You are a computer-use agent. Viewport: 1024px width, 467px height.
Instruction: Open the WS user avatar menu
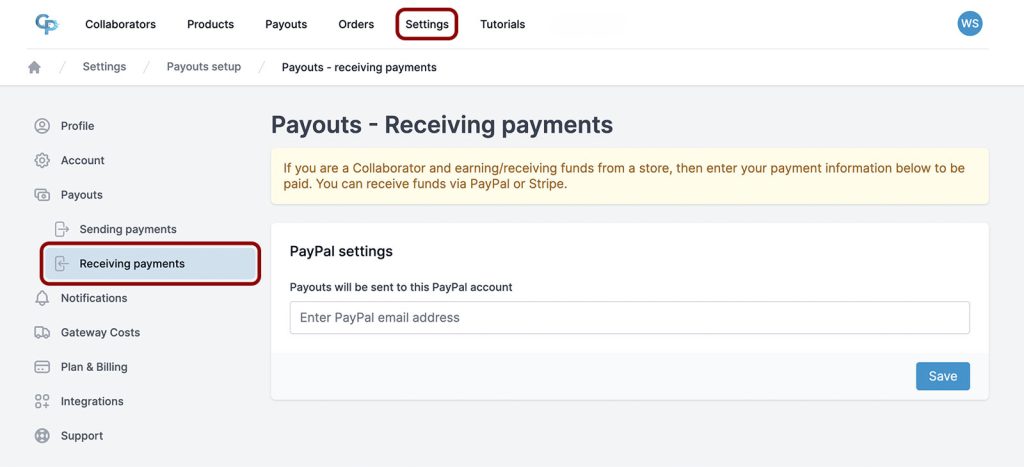[969, 24]
